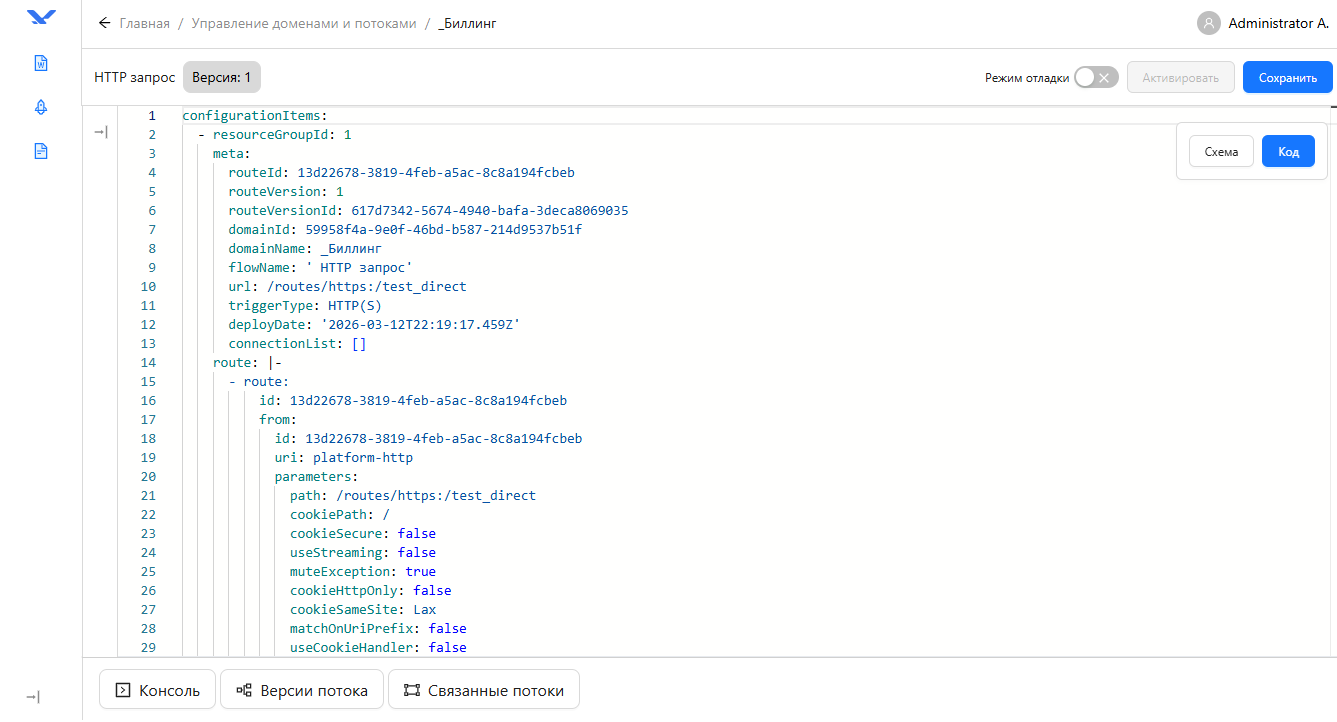Open the text page icon in sidebar
Image resolution: width=1337 pixels, height=722 pixels.
pyautogui.click(x=41, y=151)
